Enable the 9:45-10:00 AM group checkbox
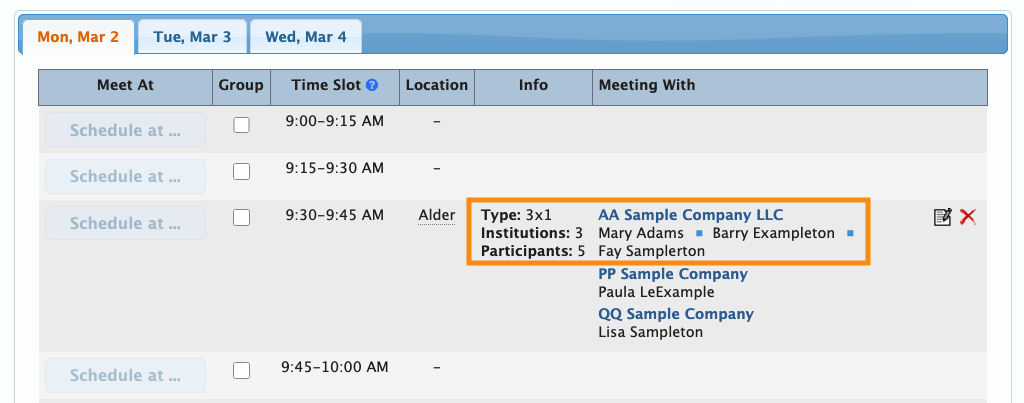Image resolution: width=1024 pixels, height=403 pixels. click(x=241, y=371)
